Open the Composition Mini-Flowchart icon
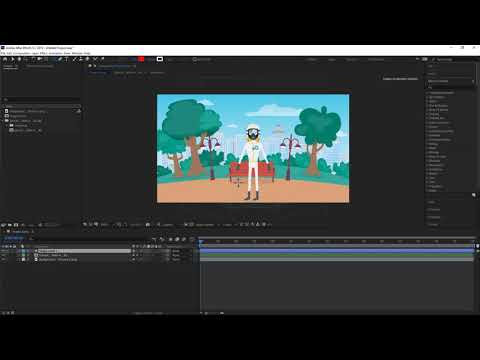Image resolution: width=480 pixels, height=360 pixels. coord(154,239)
